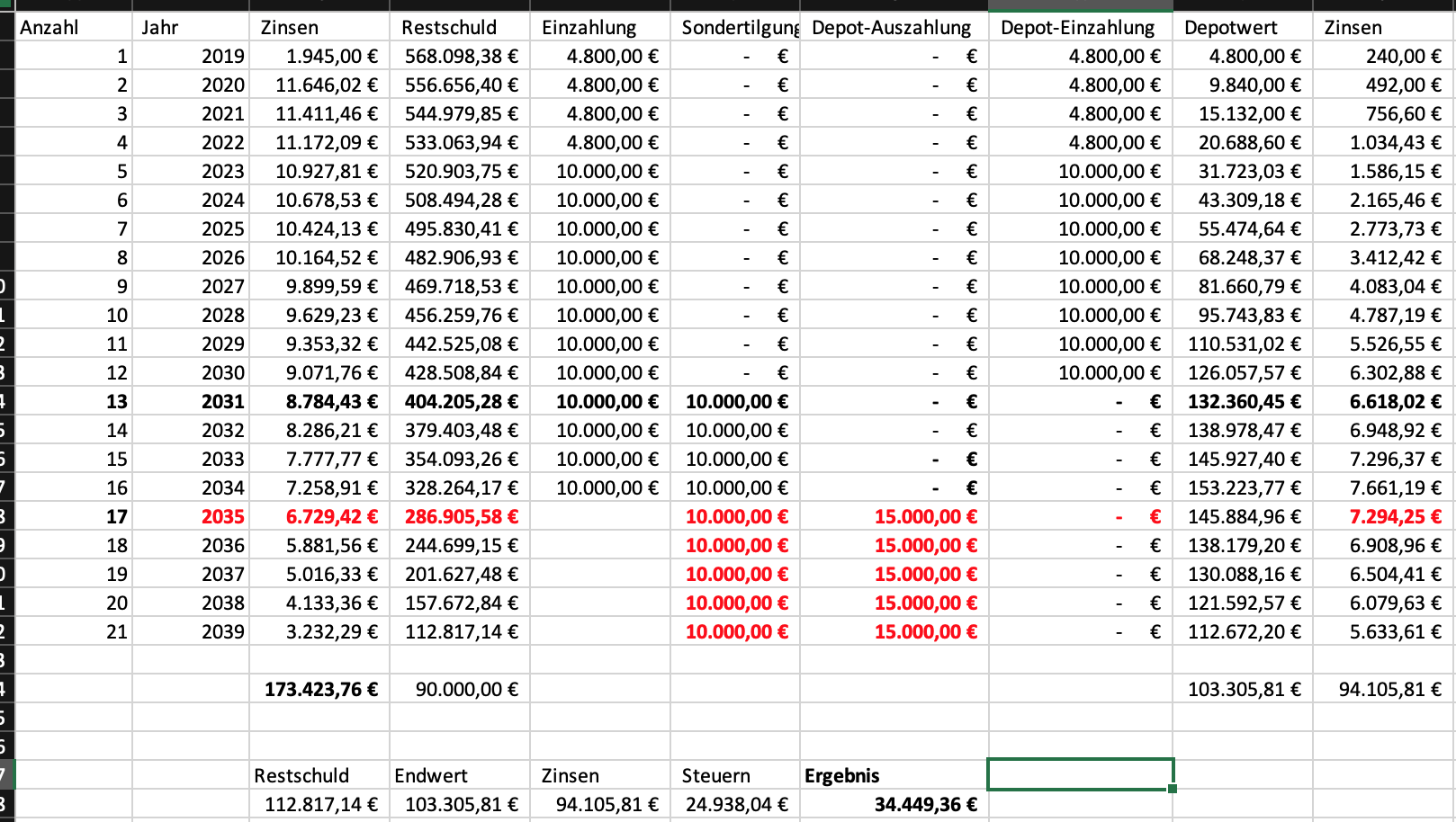Viewport: 1456px width, 822px height.
Task: Select the 90.000,00 € total cell
Action: 460,689
